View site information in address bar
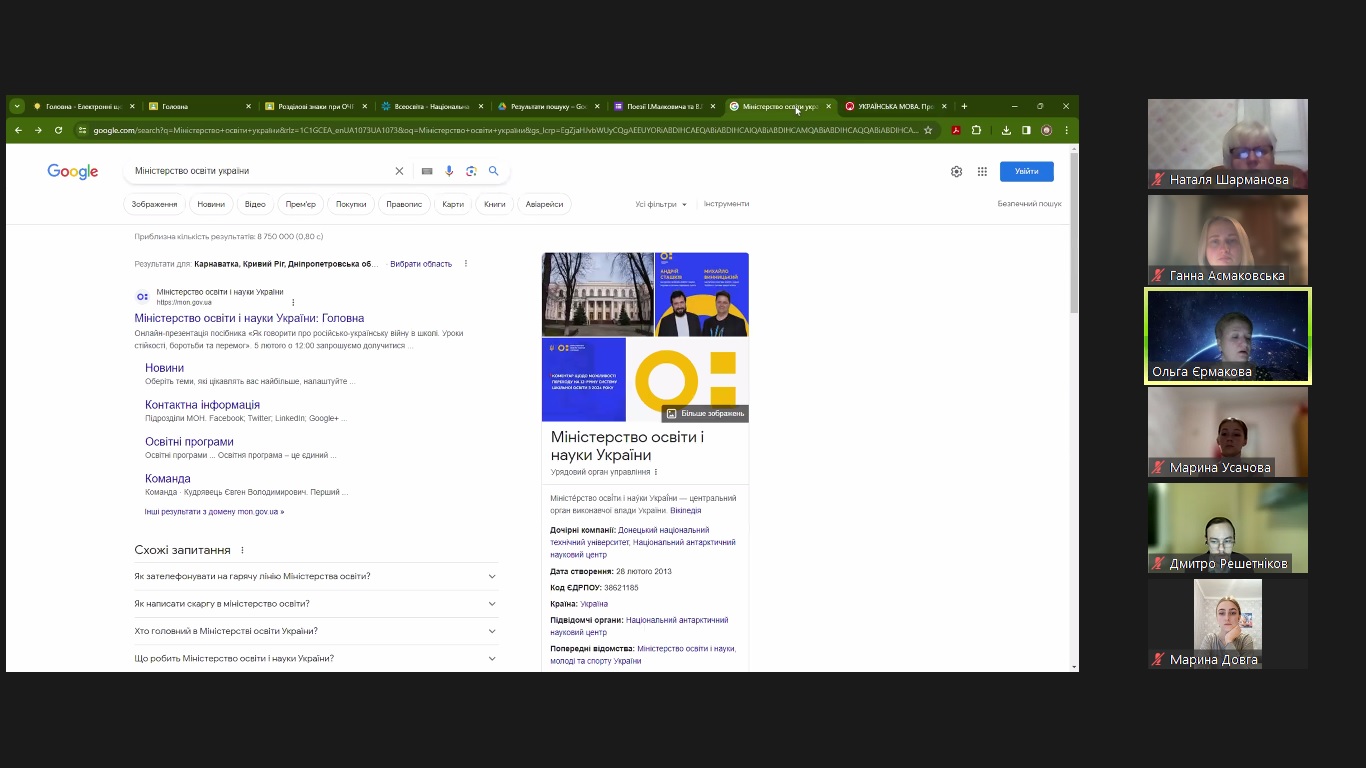This screenshot has height=768, width=1366. coord(83,130)
